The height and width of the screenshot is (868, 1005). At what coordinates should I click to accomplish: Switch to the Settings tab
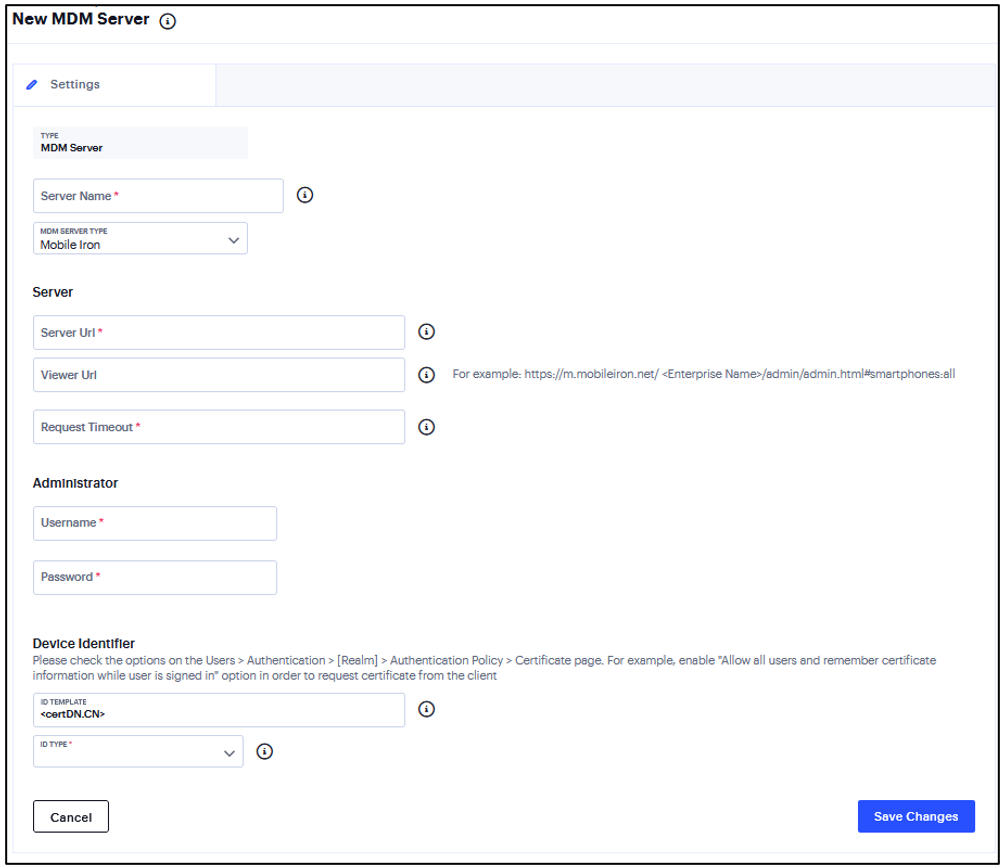pyautogui.click(x=75, y=84)
